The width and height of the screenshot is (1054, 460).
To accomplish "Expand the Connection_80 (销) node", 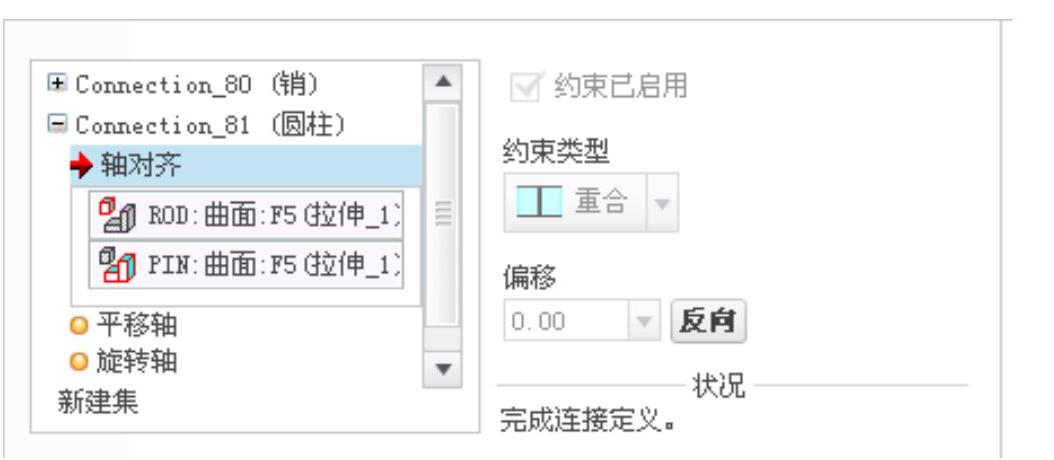I will point(57,83).
